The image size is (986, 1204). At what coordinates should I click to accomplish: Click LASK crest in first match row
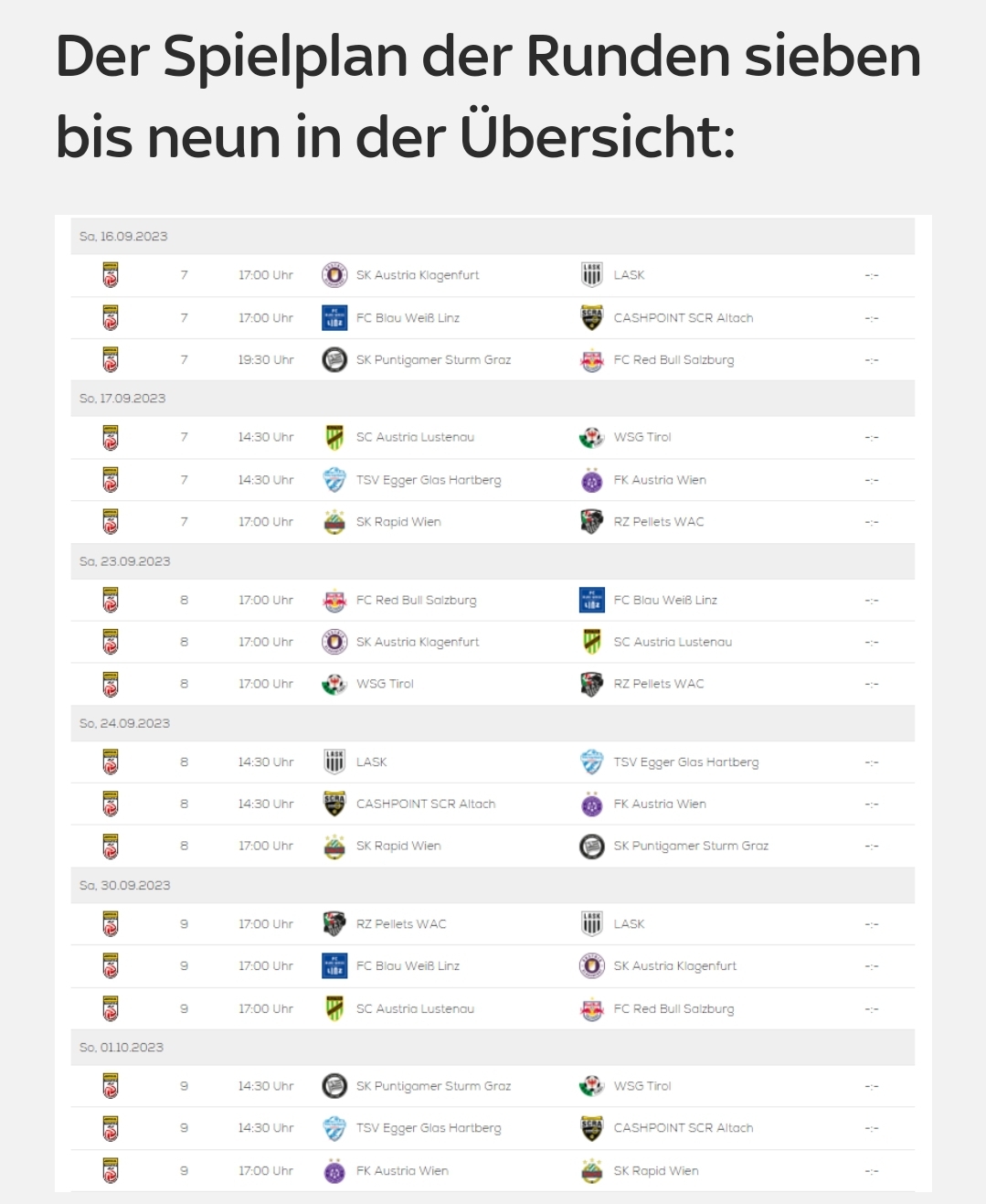tap(592, 274)
